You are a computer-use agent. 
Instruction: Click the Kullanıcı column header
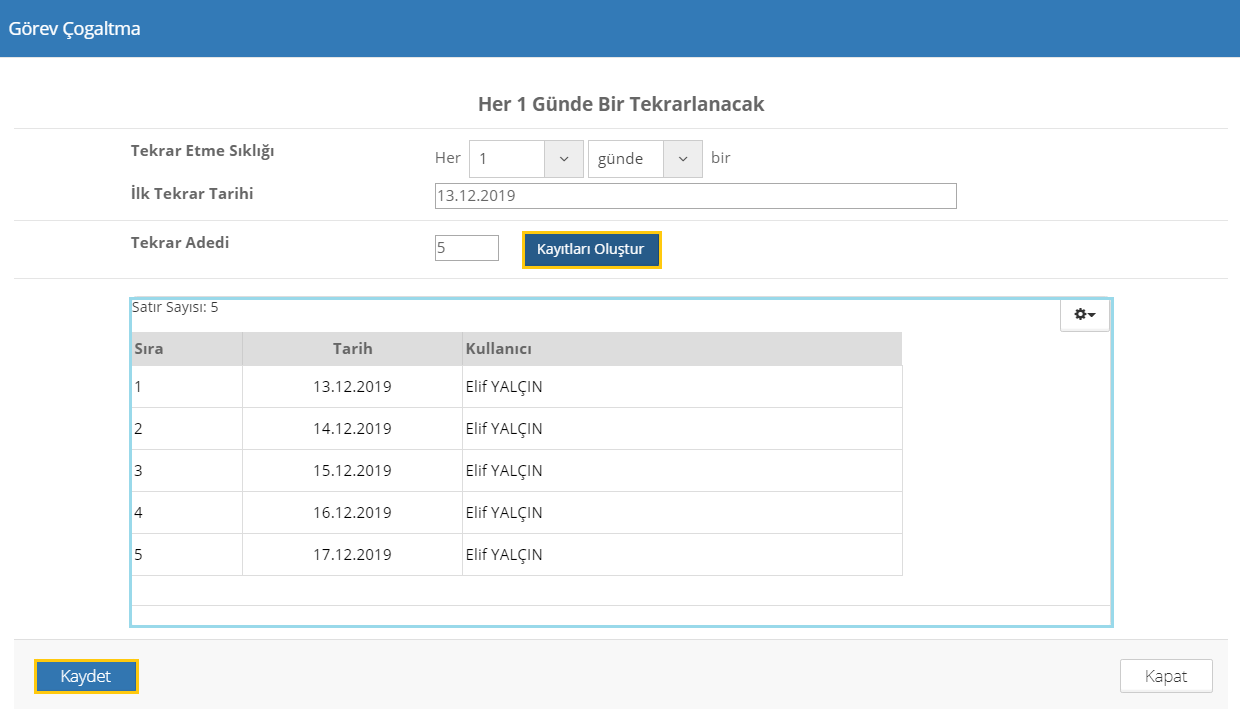(x=498, y=349)
